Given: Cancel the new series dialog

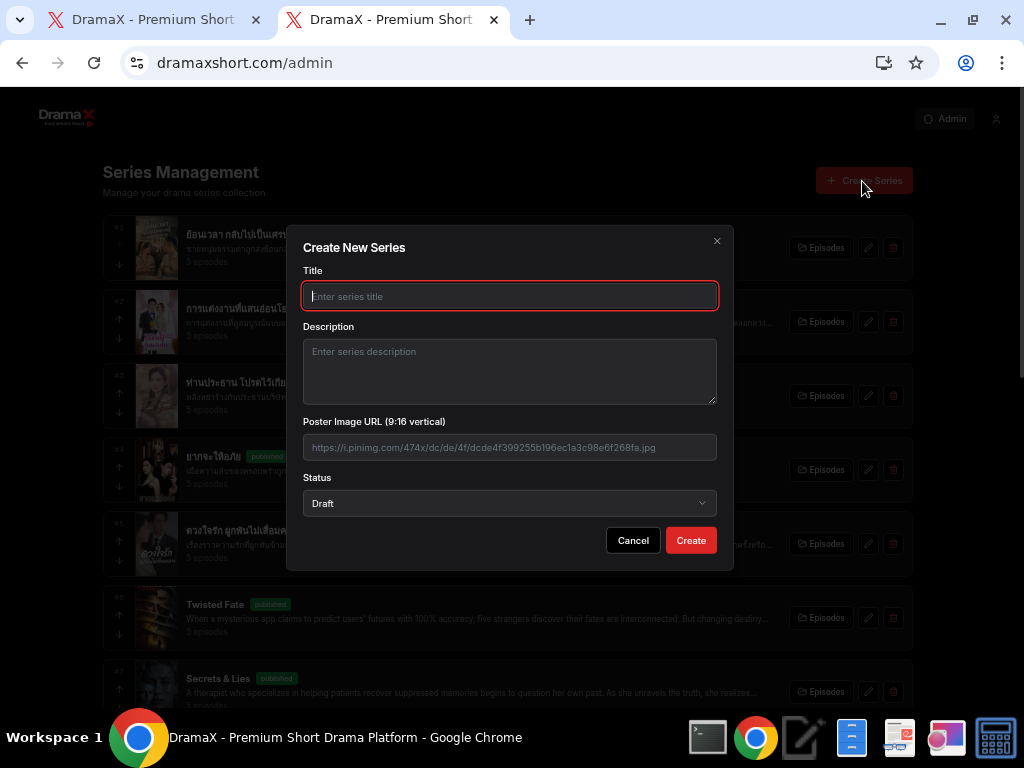Looking at the screenshot, I should coord(633,540).
